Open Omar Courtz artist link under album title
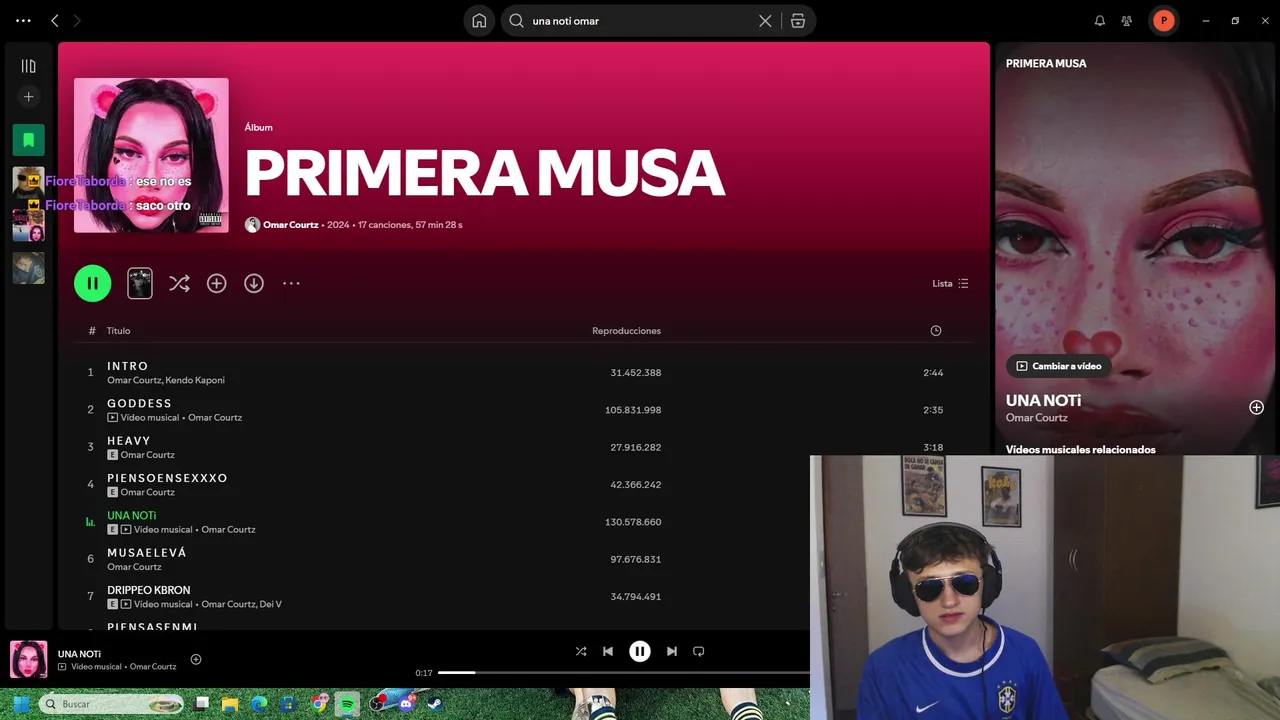Viewport: 1280px width, 720px height. click(290, 225)
